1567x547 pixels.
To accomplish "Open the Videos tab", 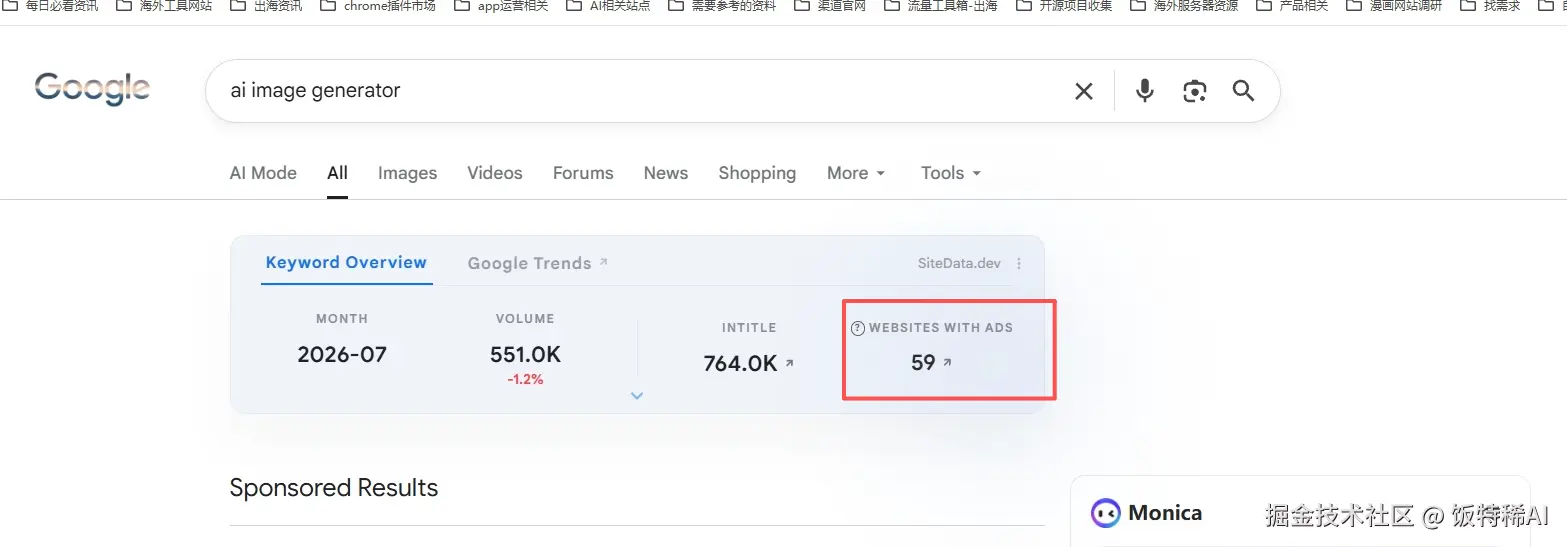I will click(495, 173).
